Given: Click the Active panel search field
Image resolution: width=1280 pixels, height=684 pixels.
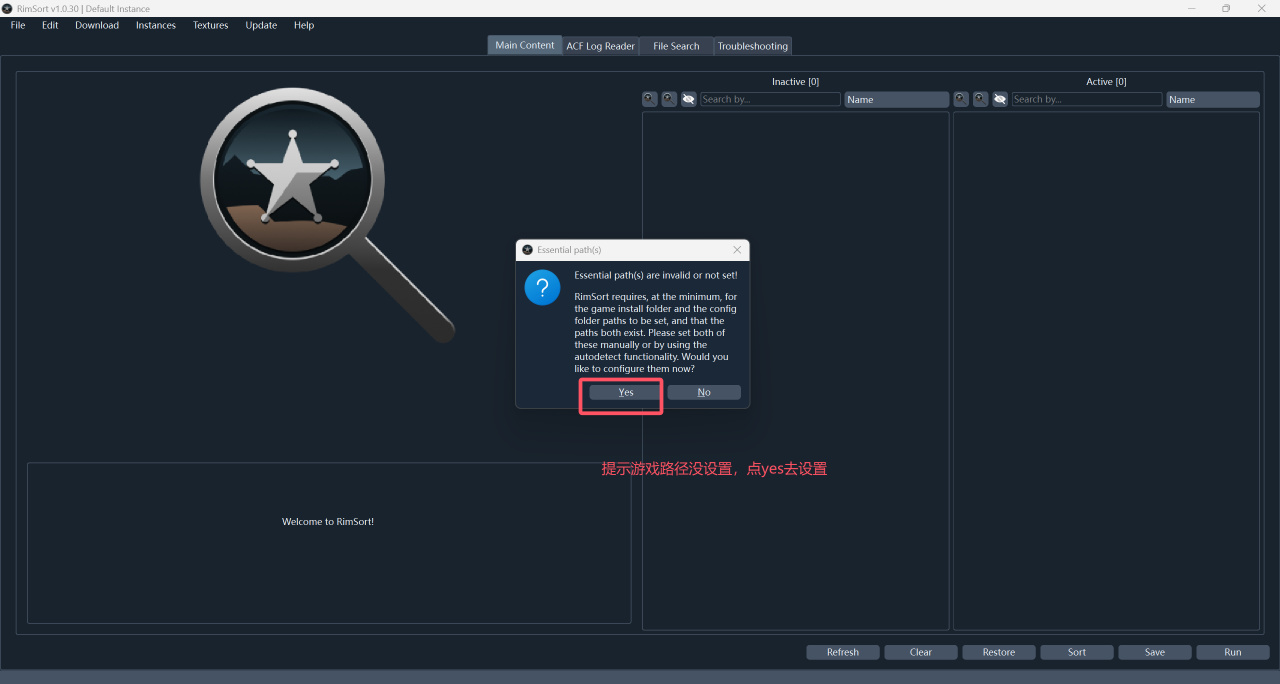Looking at the screenshot, I should coord(1086,99).
